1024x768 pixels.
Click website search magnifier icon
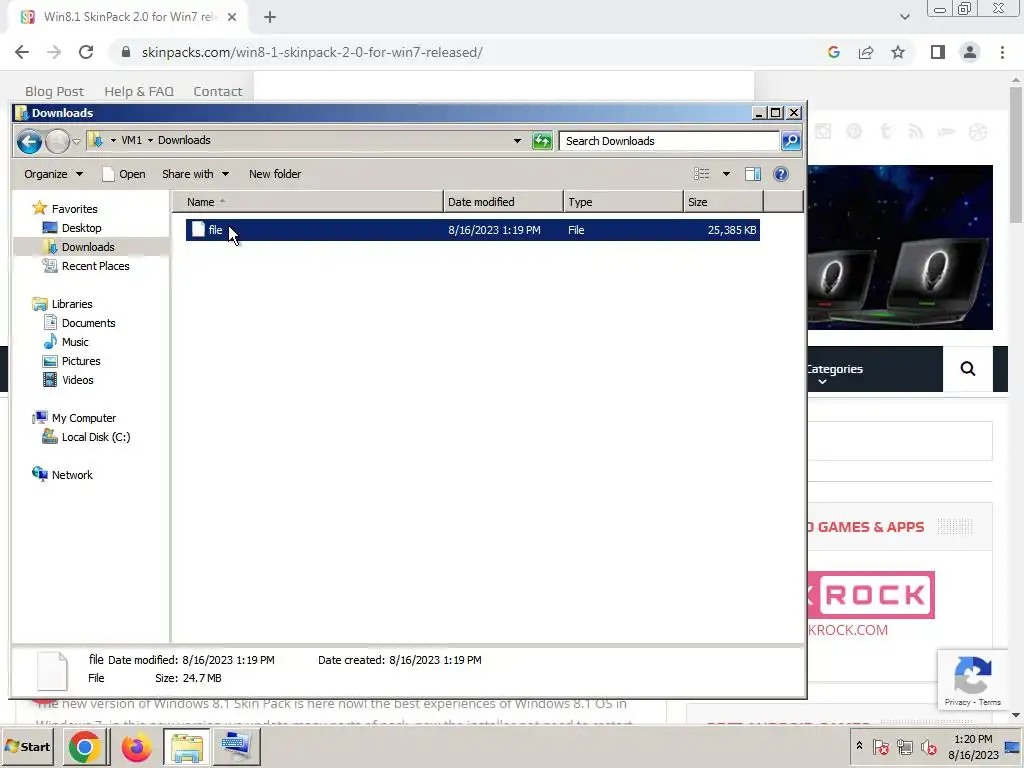(x=968, y=369)
